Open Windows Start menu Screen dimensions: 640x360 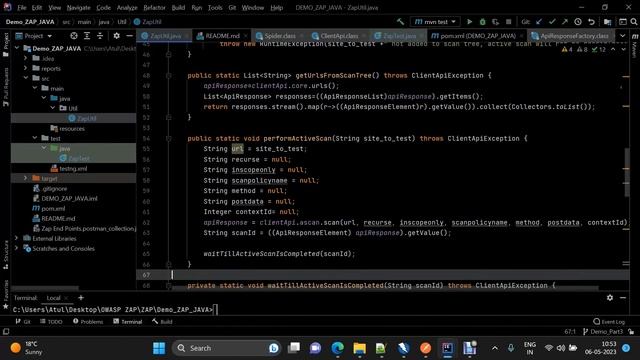[x=159, y=348]
